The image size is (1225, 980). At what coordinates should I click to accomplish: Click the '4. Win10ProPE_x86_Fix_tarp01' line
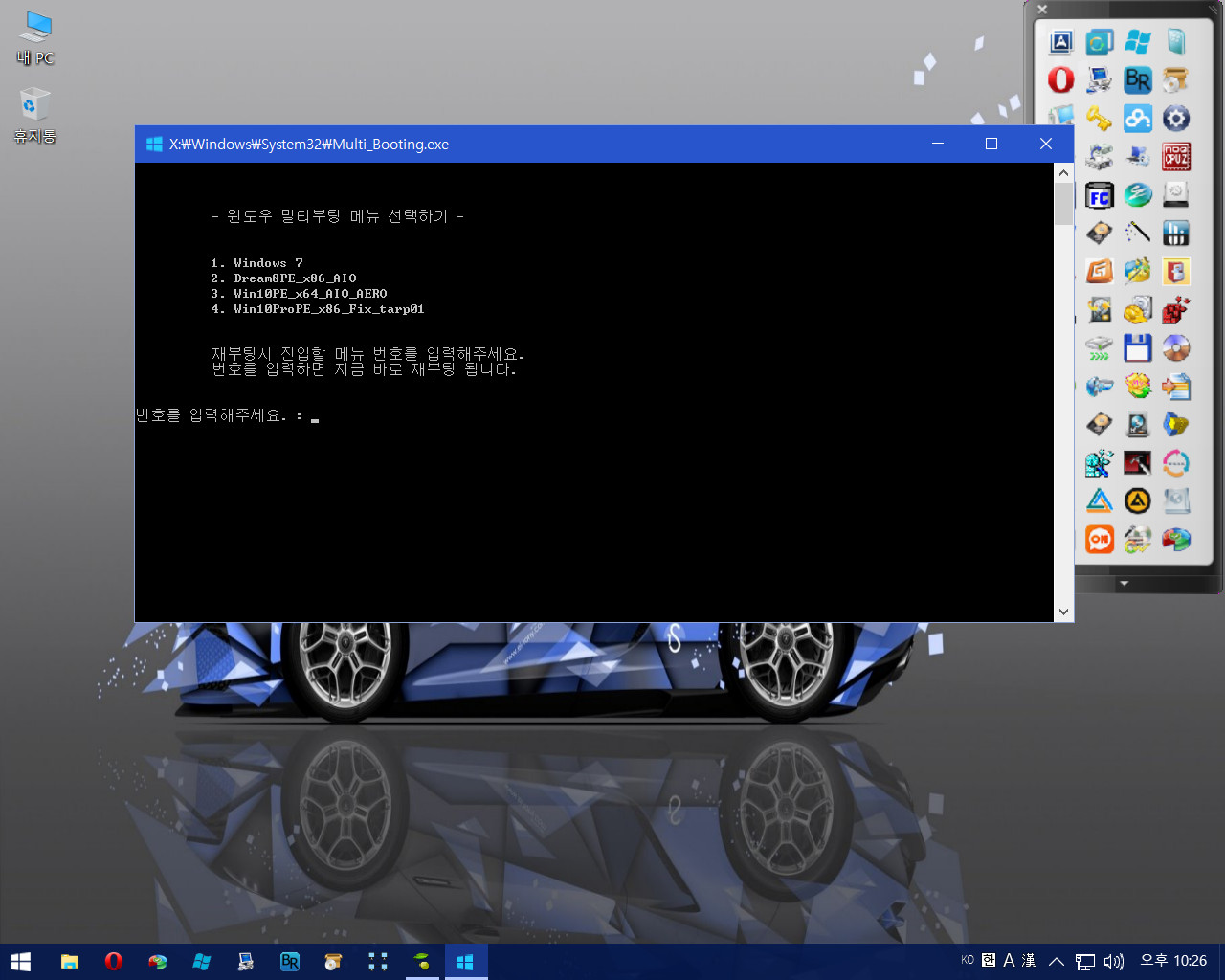point(318,308)
